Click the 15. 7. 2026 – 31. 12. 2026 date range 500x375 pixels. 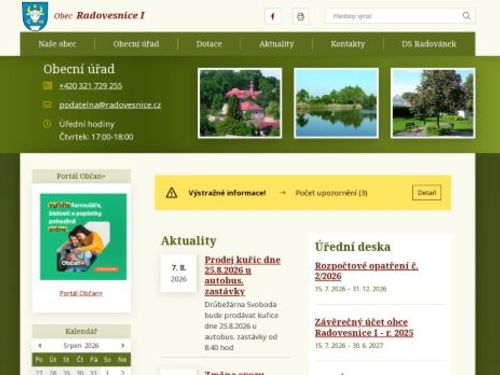[351, 289]
